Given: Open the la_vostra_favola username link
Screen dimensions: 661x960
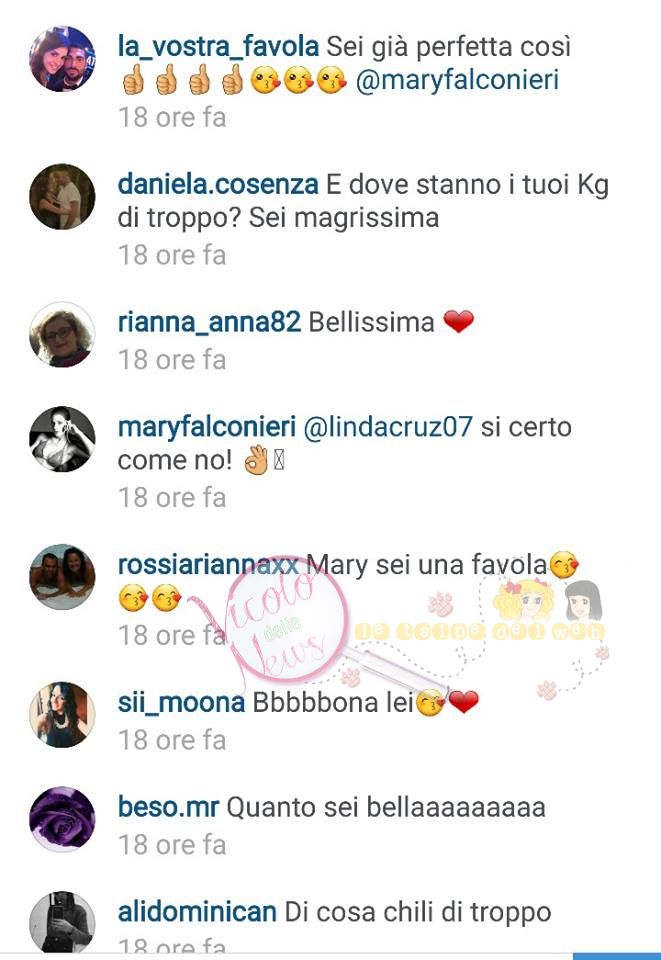Looking at the screenshot, I should pos(218,48).
